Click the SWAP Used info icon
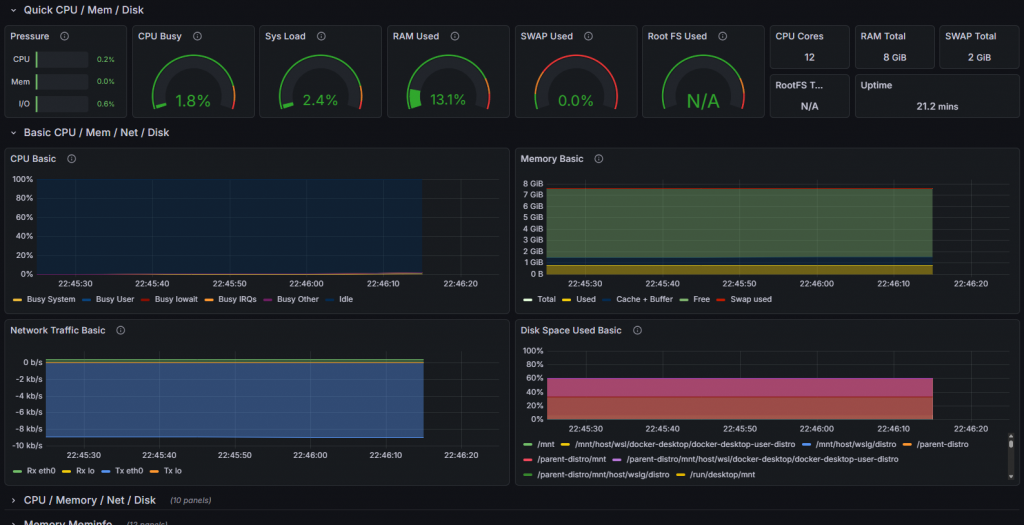 (x=589, y=36)
